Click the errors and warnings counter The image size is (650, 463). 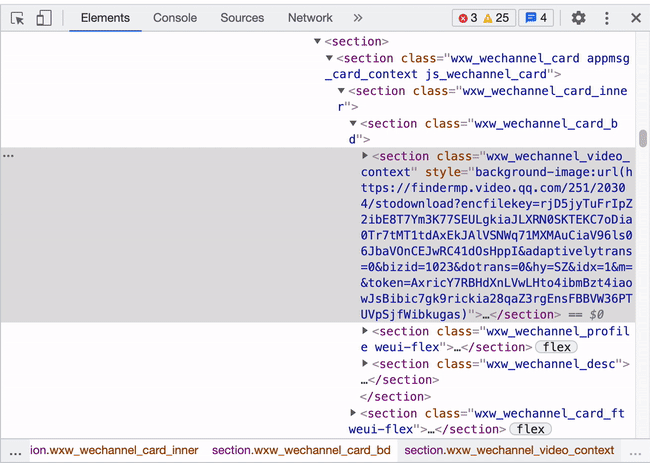click(484, 18)
